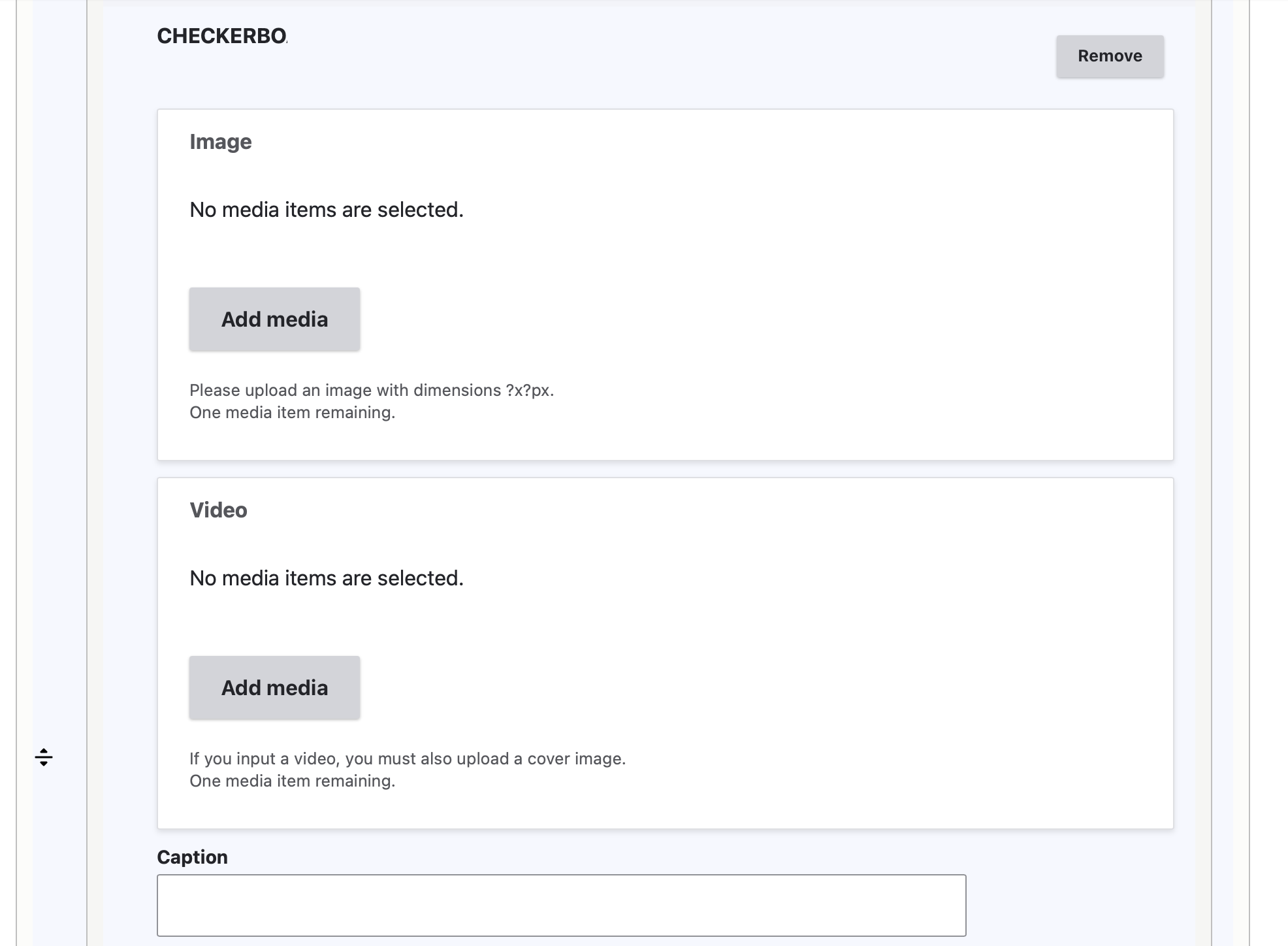Click the cover image requirement hint text
1288x946 pixels.
(x=408, y=758)
